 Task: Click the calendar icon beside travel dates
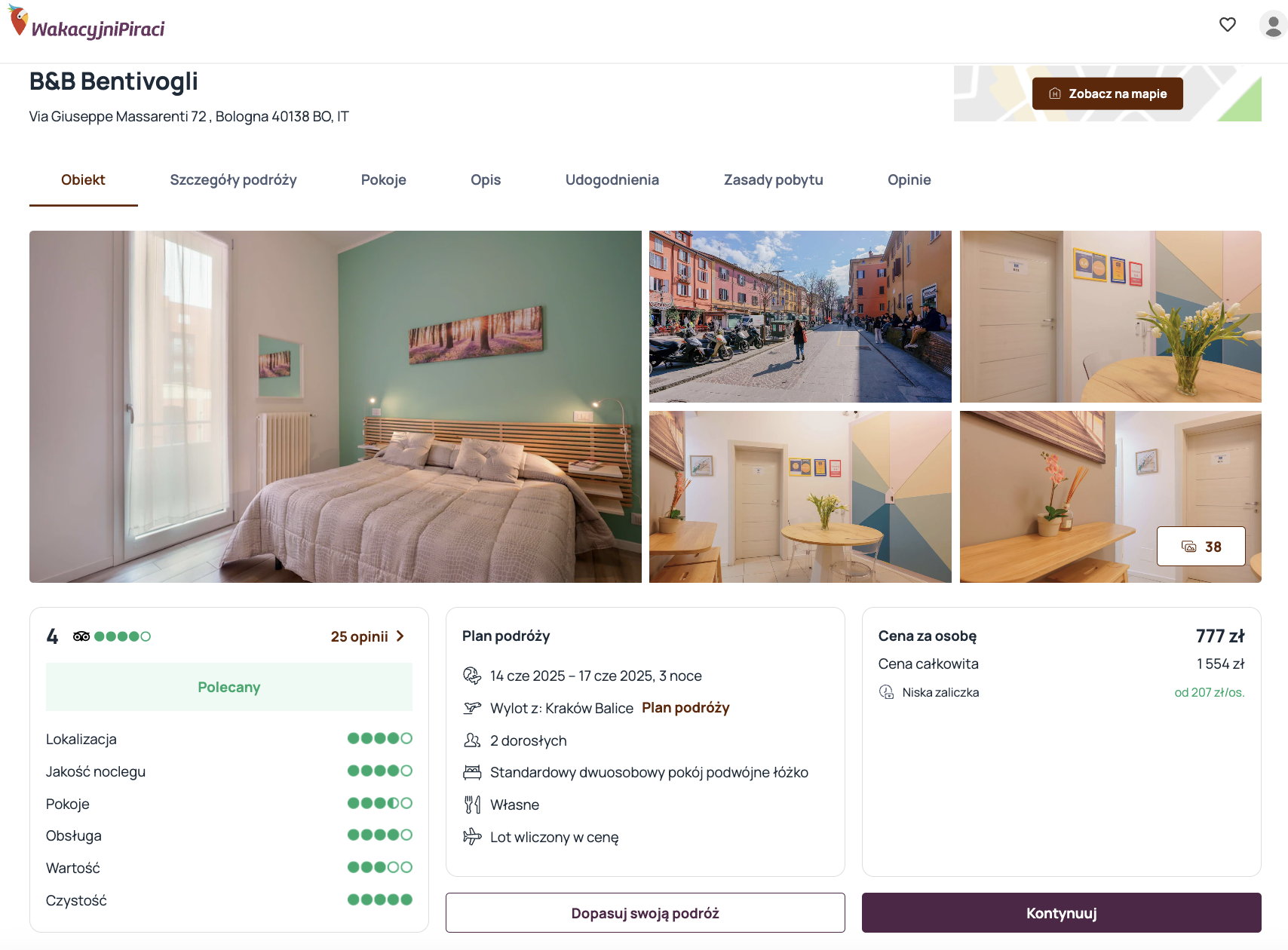click(x=472, y=676)
